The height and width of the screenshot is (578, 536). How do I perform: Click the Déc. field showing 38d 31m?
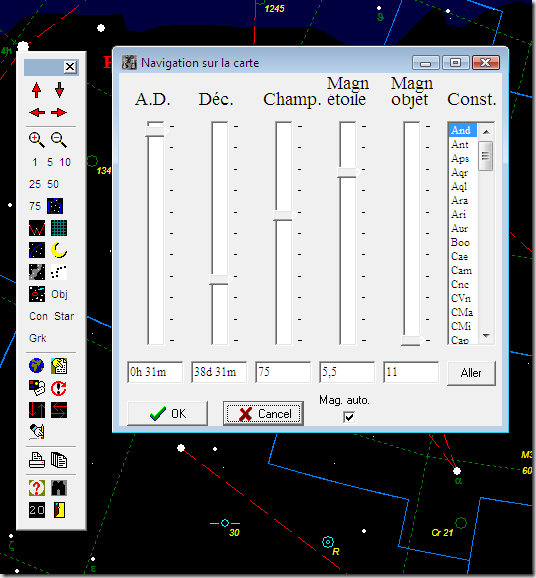pos(219,372)
